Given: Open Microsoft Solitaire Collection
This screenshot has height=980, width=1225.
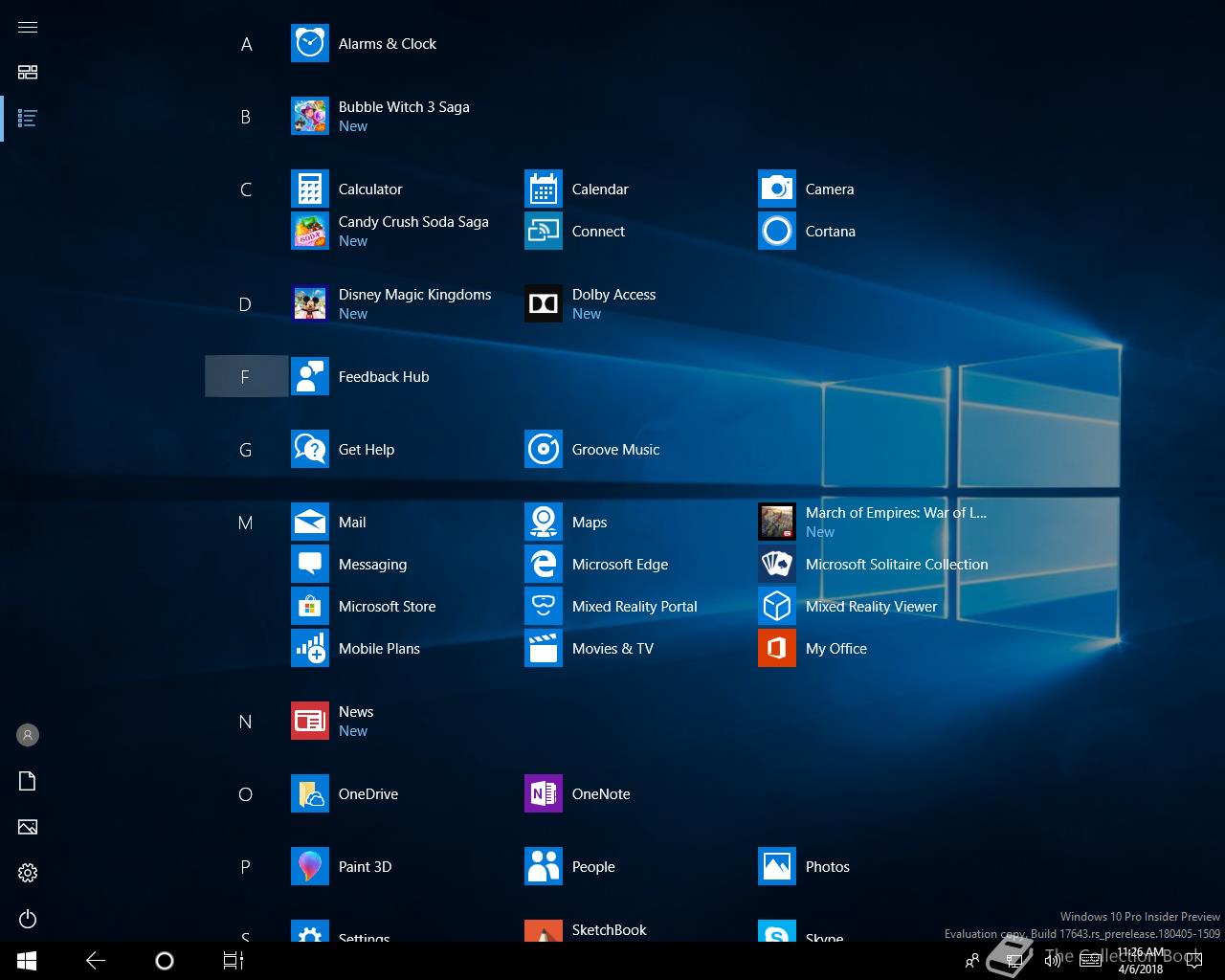Looking at the screenshot, I should pyautogui.click(x=873, y=565).
